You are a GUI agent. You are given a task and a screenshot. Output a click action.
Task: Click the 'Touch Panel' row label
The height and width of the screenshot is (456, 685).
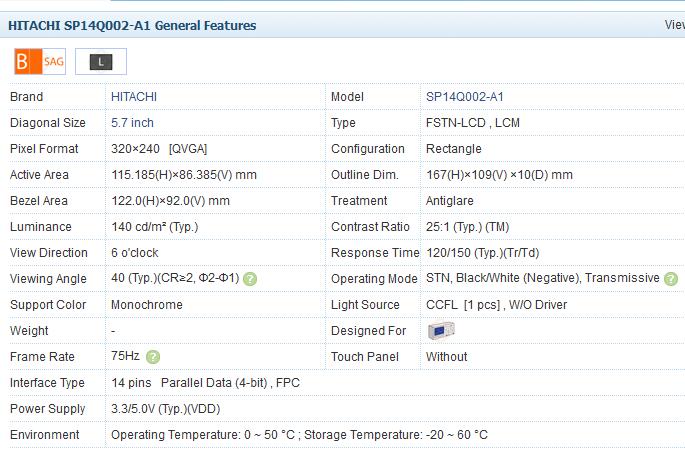tap(364, 357)
